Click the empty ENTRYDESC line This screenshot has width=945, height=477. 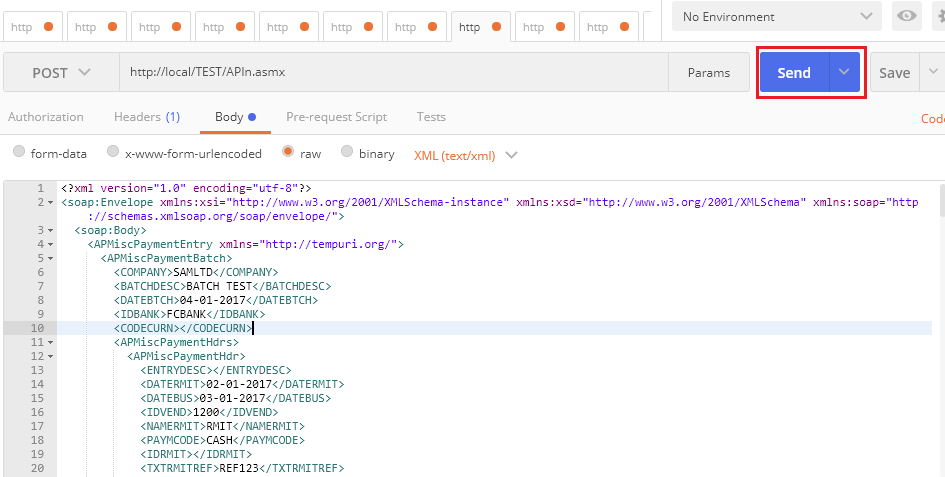216,370
